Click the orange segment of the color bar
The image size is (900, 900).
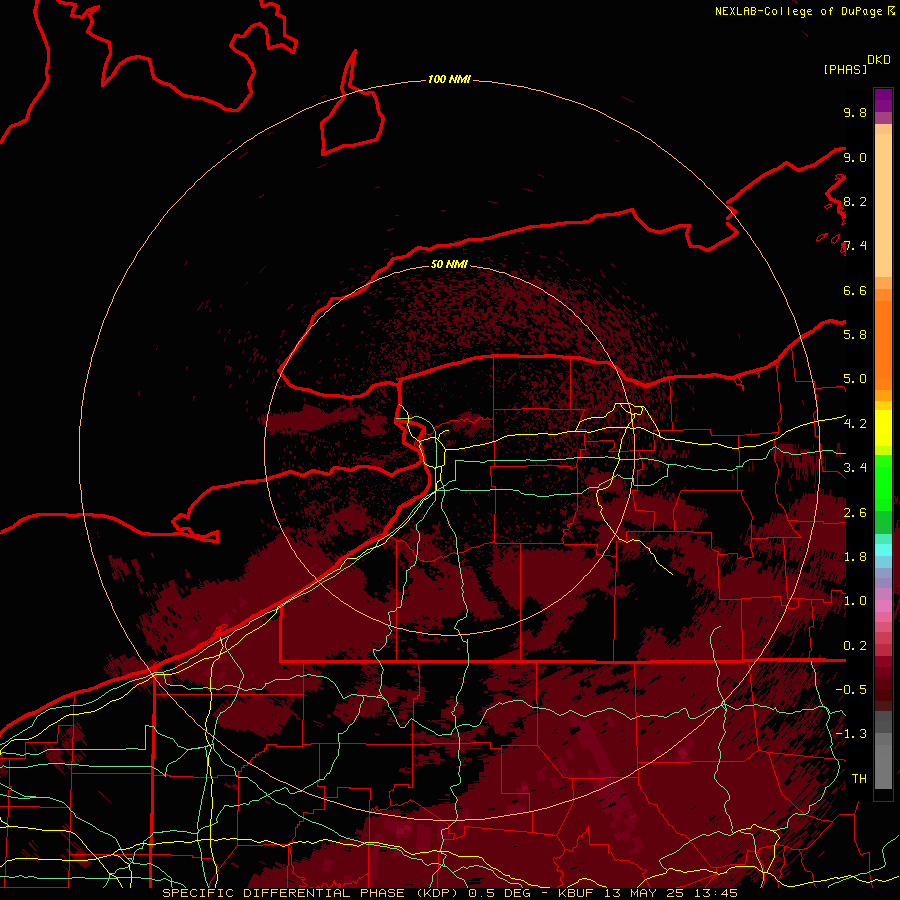pos(883,344)
